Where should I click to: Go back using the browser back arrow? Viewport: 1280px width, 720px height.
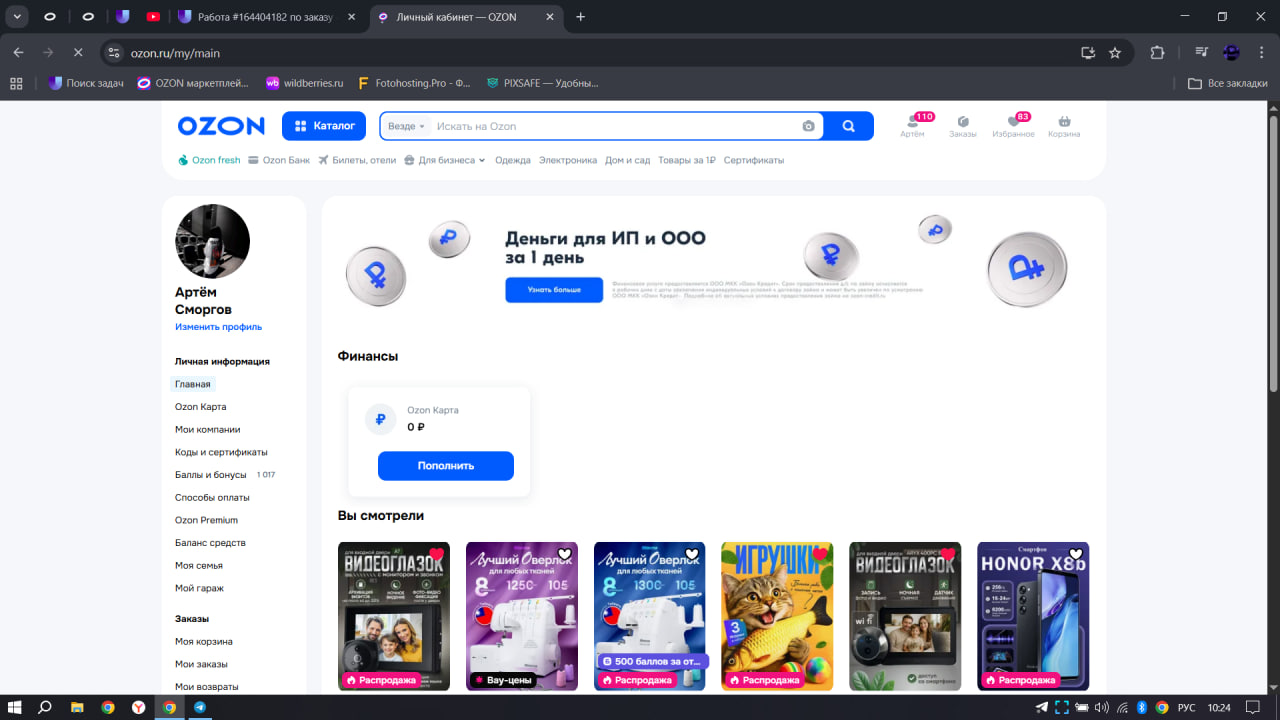pos(18,52)
